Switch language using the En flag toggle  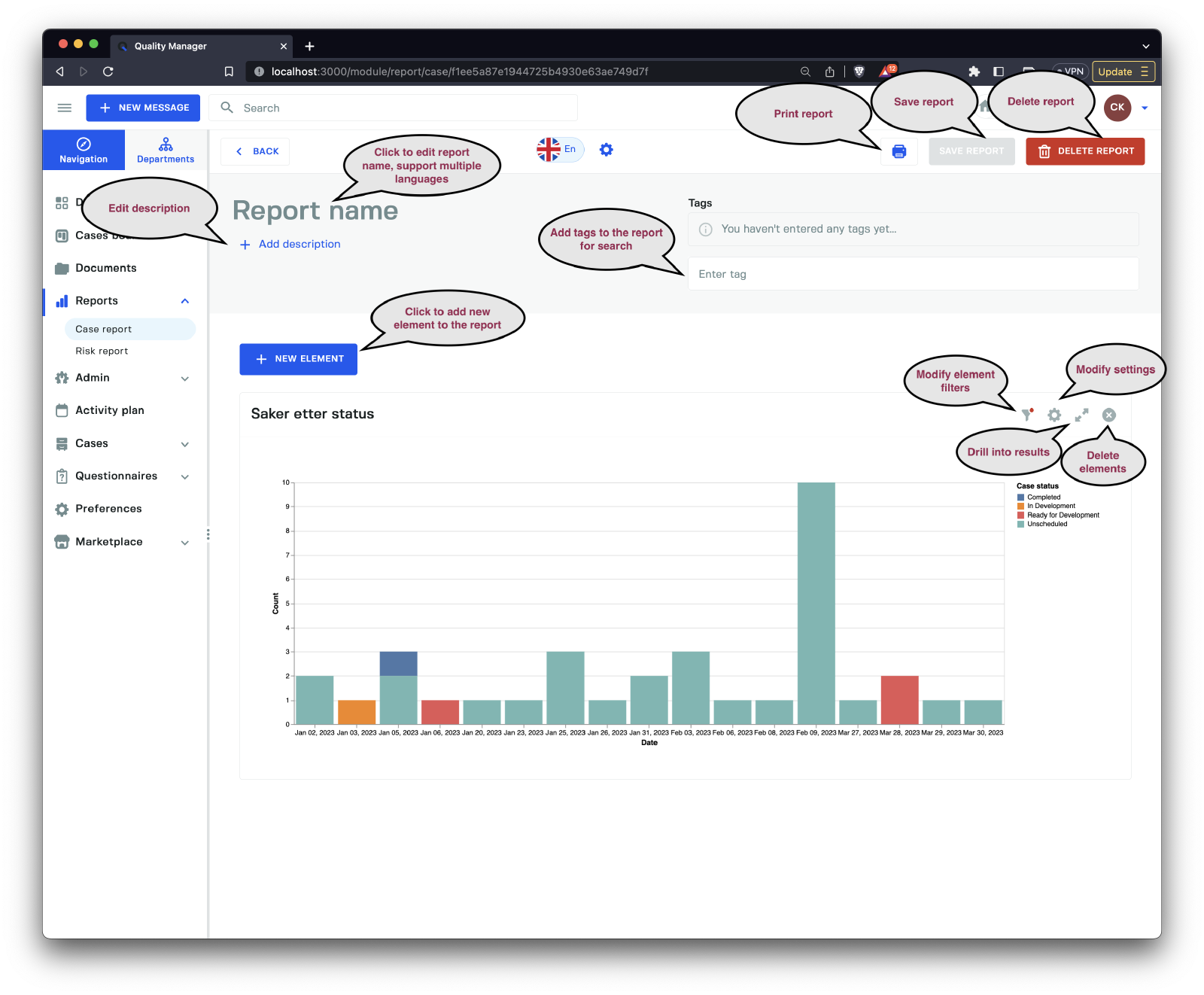[x=559, y=149]
